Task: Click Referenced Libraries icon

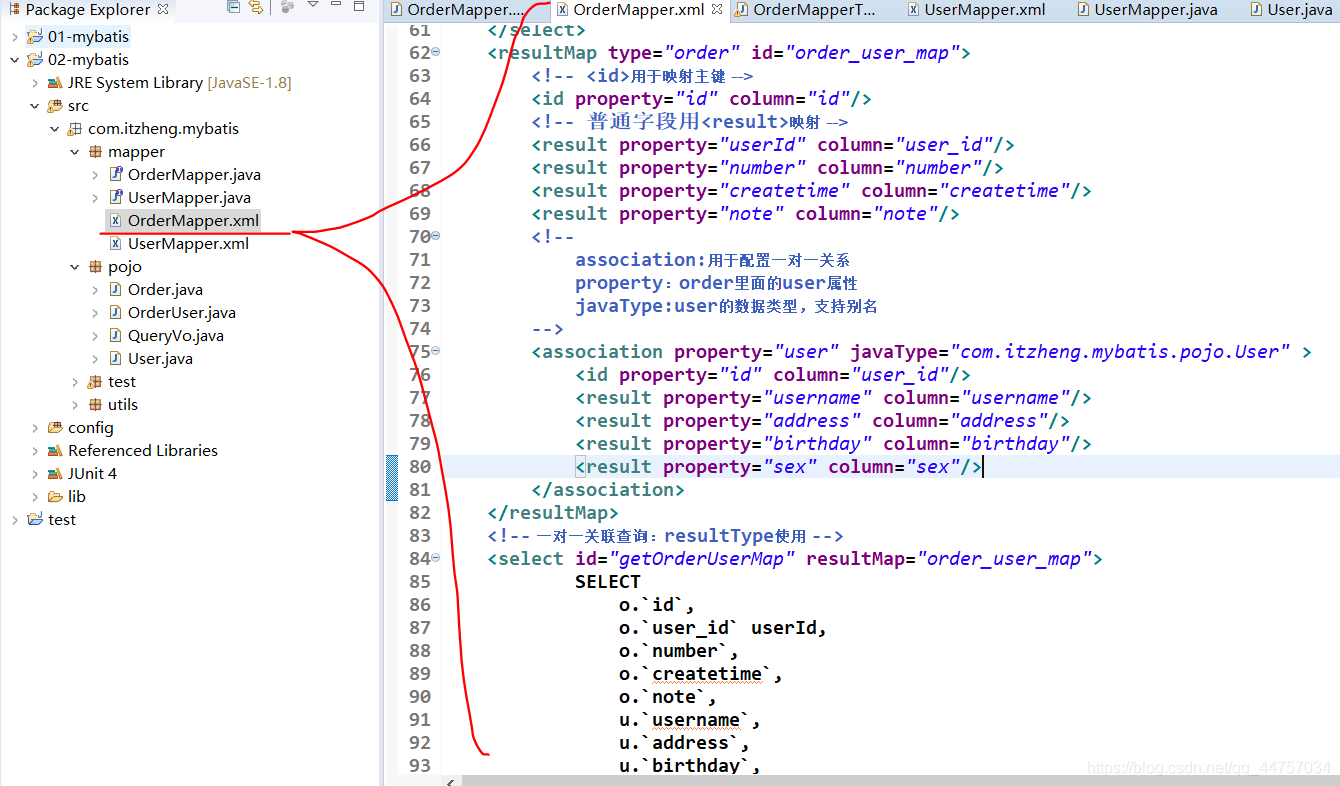Action: point(55,451)
